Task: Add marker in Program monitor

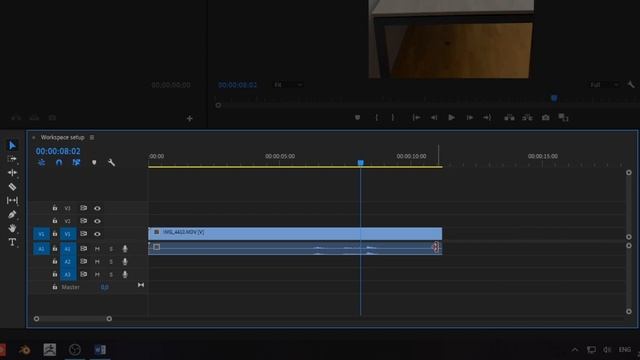Action: click(358, 118)
